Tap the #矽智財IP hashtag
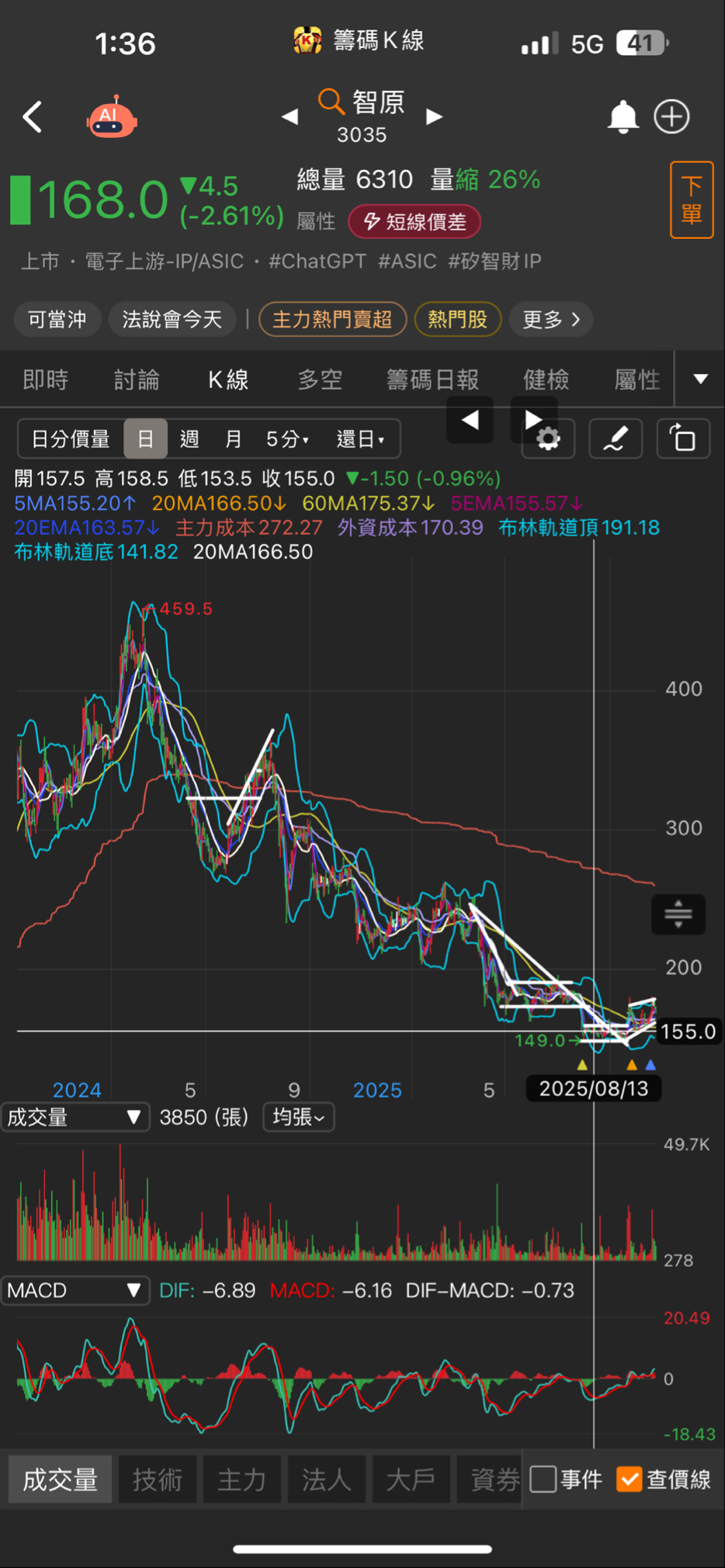Image resolution: width=725 pixels, height=1568 pixels. click(x=494, y=262)
